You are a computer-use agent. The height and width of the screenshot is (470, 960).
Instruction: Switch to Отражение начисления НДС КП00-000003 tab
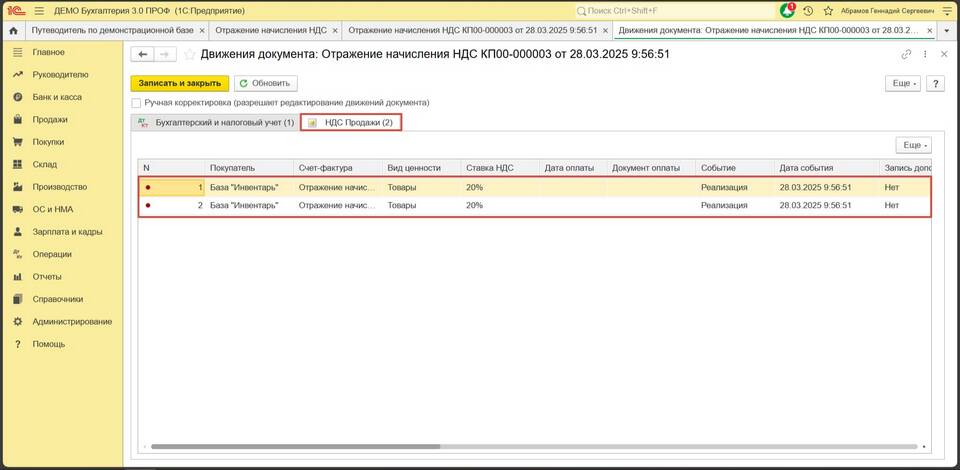pyautogui.click(x=473, y=30)
